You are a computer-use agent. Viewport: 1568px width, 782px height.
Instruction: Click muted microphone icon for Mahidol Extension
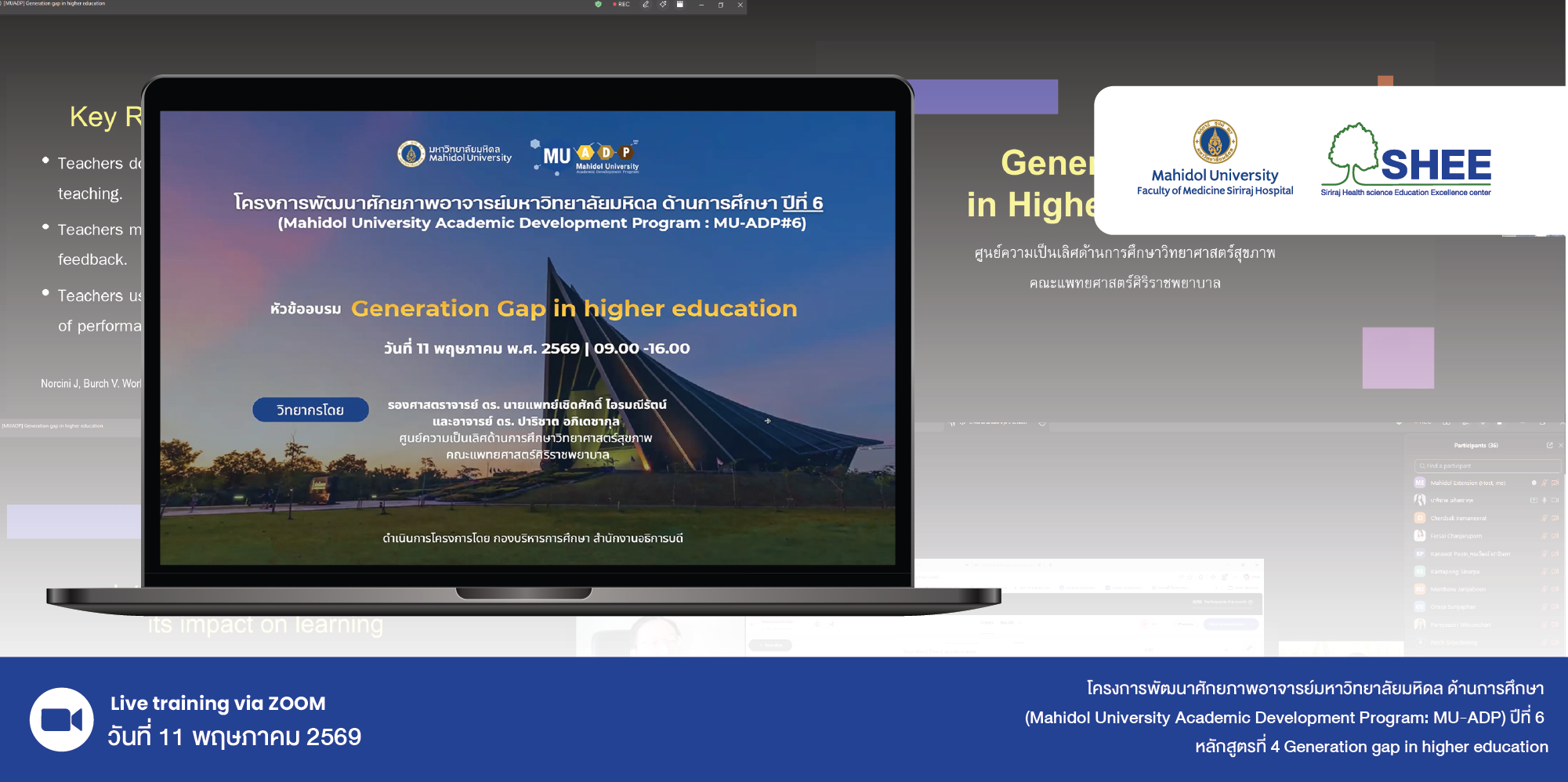click(x=1545, y=483)
